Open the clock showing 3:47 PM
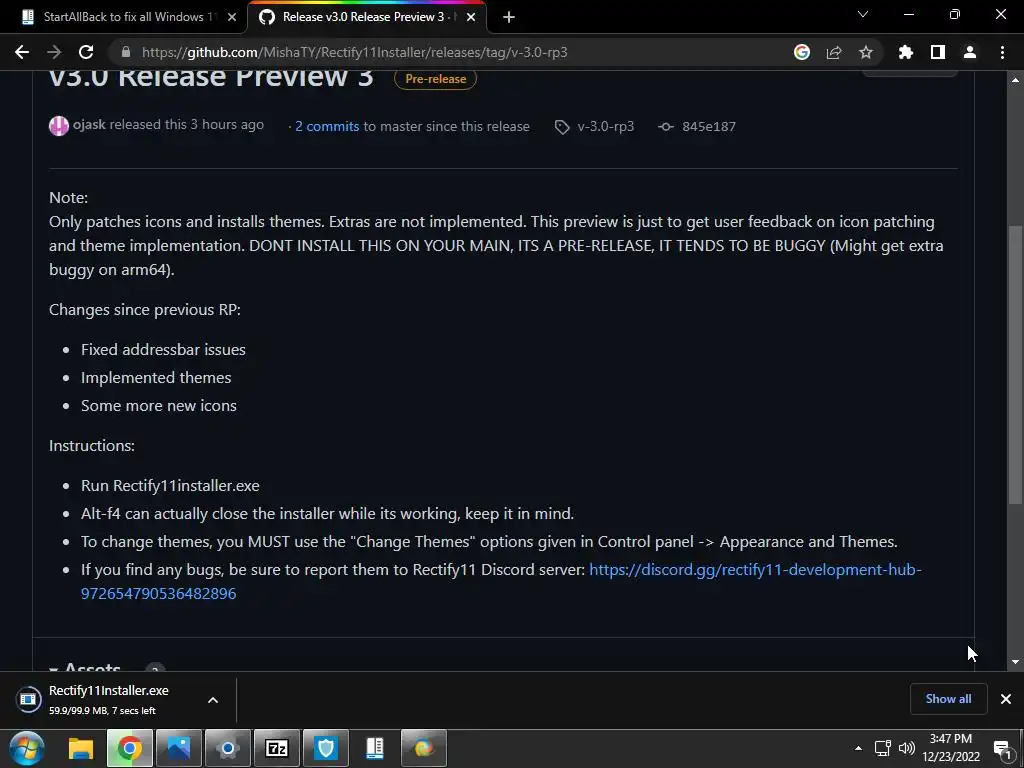 pos(951,748)
